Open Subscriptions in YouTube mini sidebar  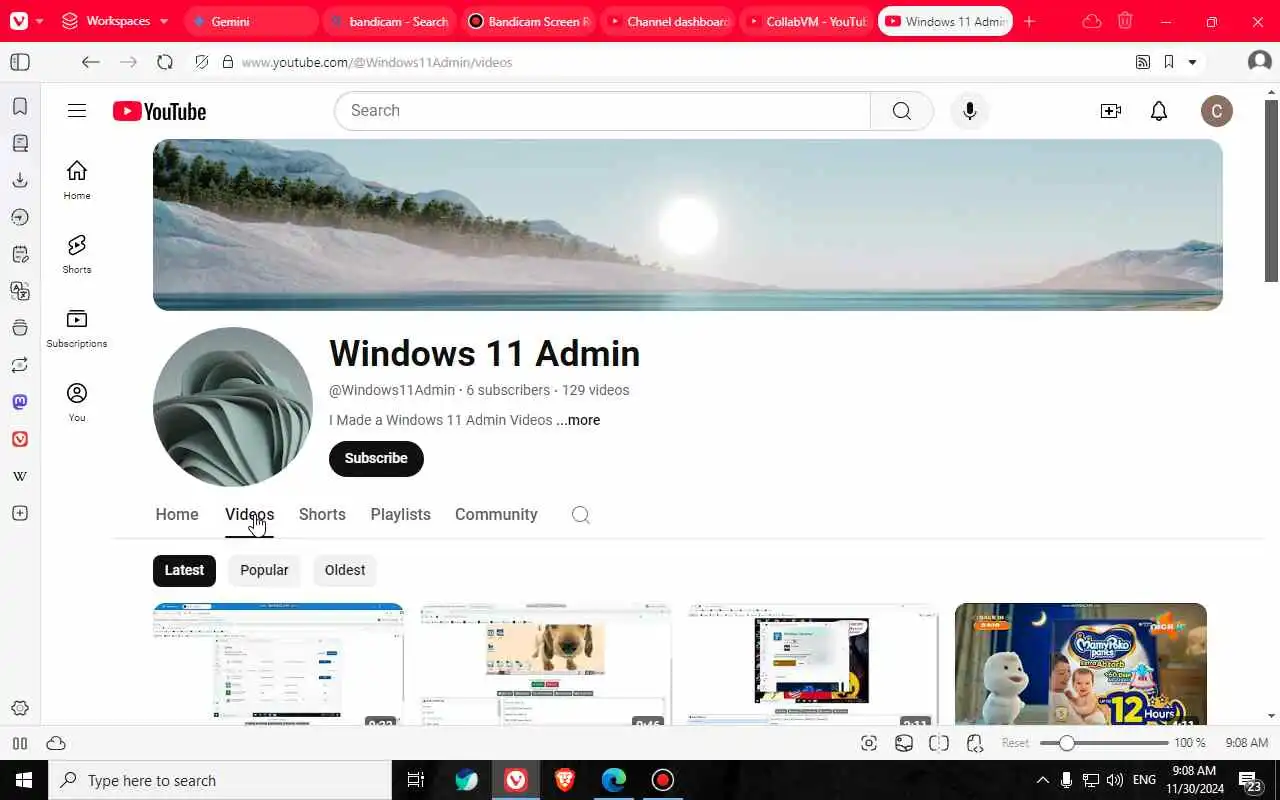(x=77, y=328)
